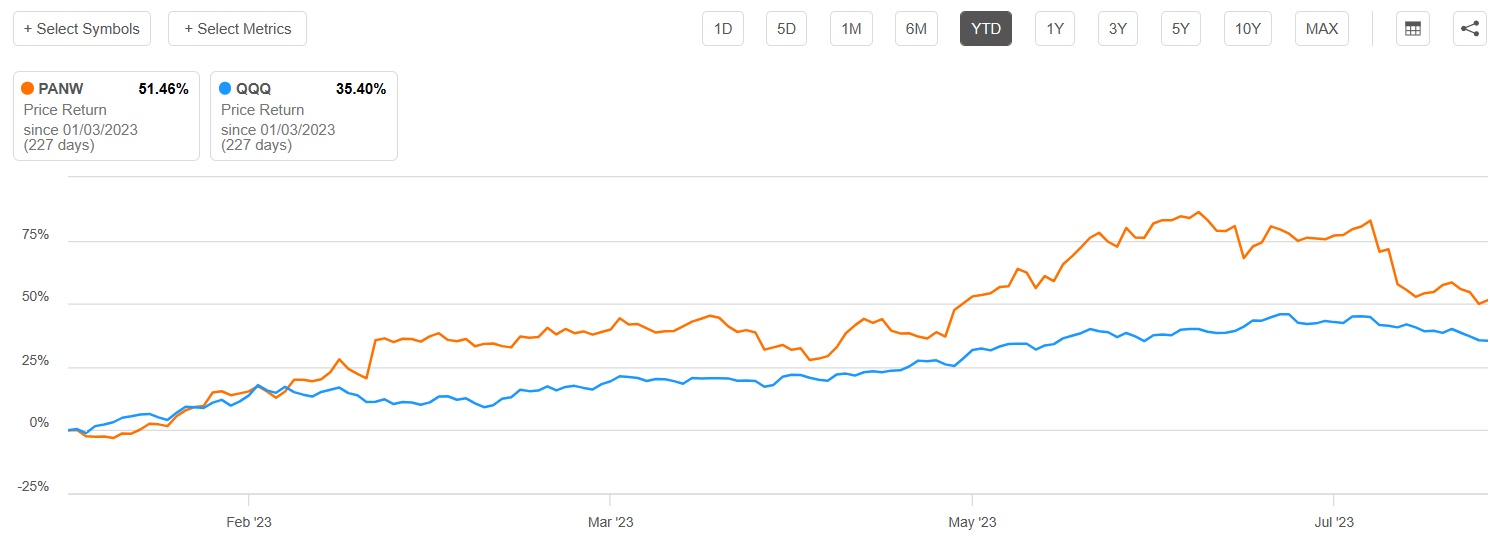Image resolution: width=1511 pixels, height=552 pixels.
Task: Click the PANW legend card
Action: click(x=106, y=116)
